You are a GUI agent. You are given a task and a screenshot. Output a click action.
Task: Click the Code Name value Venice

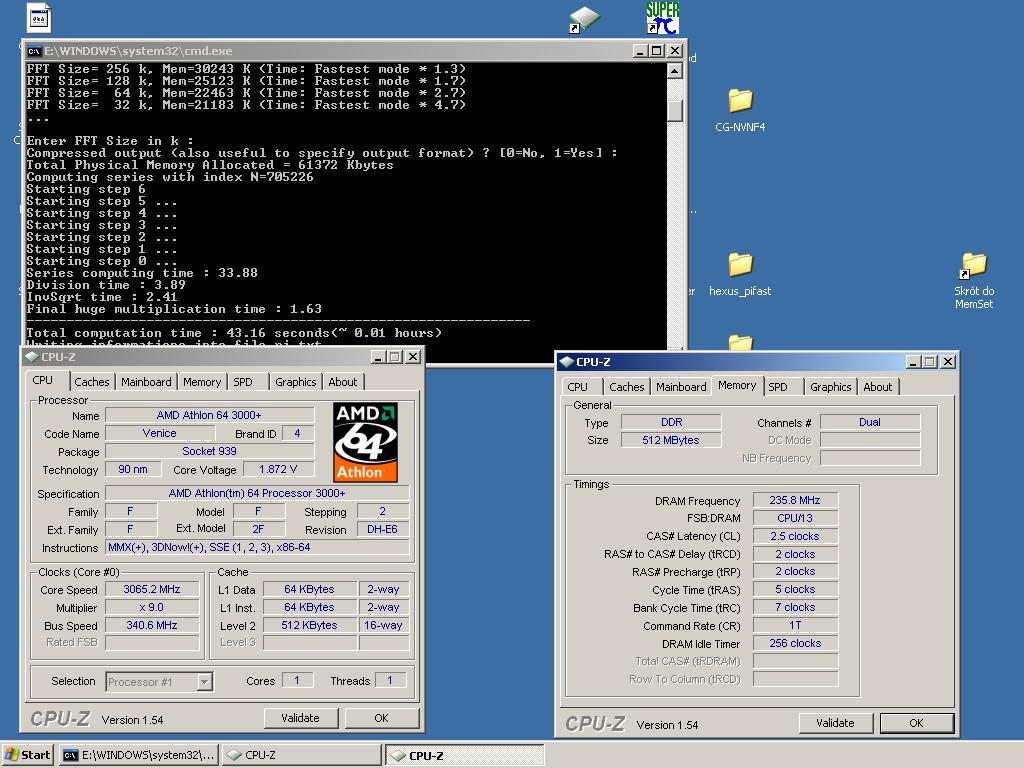pos(159,433)
